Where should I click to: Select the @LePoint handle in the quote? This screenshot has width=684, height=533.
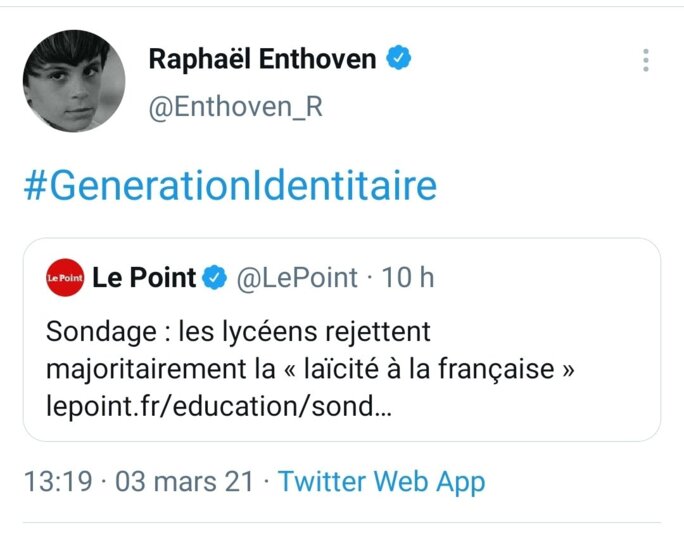295,278
